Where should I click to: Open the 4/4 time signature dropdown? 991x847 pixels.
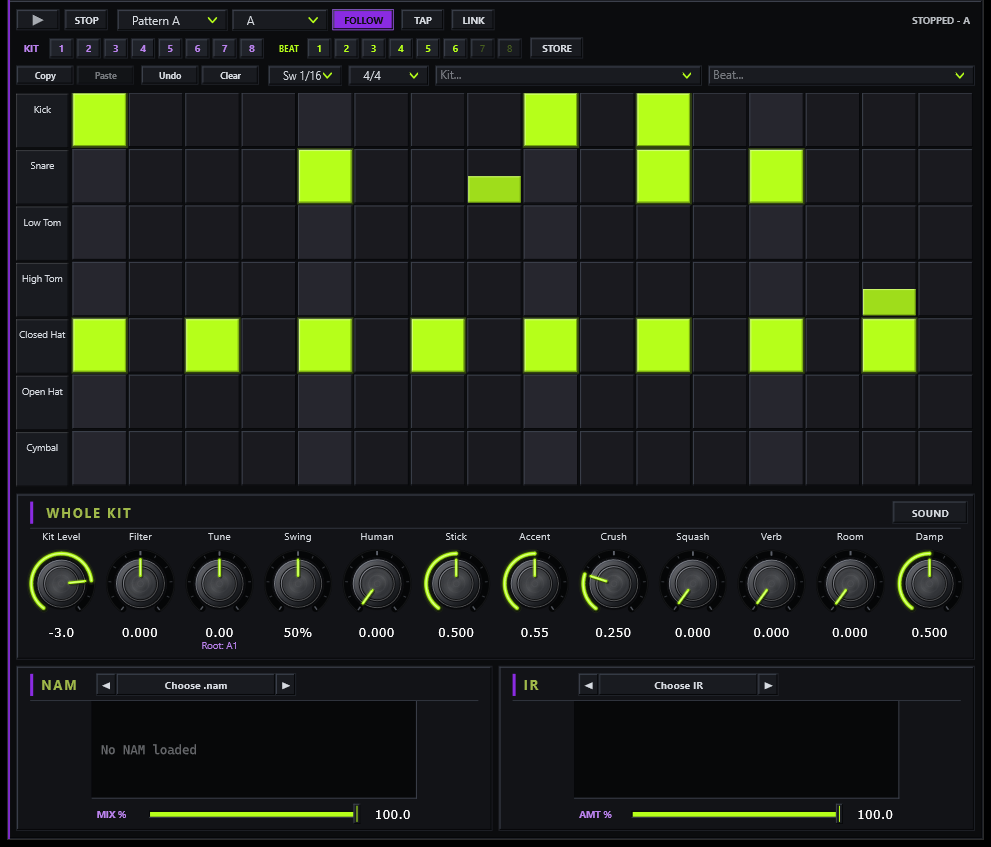(389, 75)
